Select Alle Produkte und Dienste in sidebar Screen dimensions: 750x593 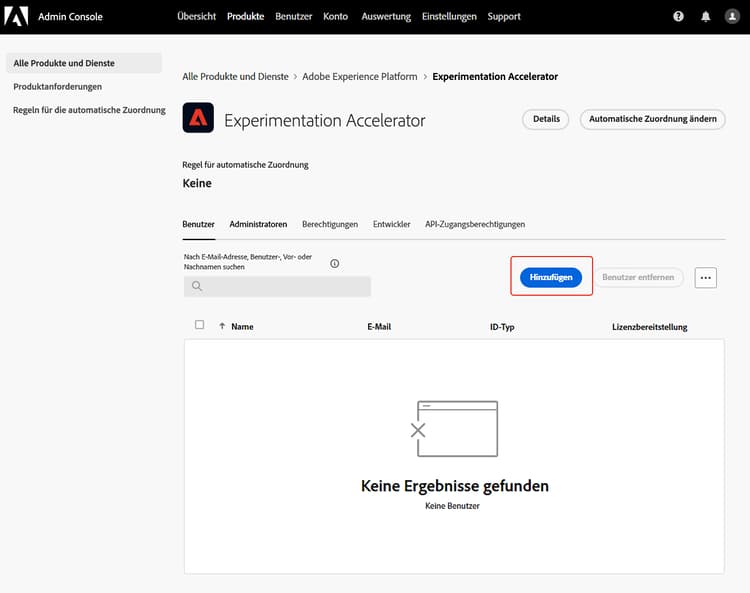(84, 63)
